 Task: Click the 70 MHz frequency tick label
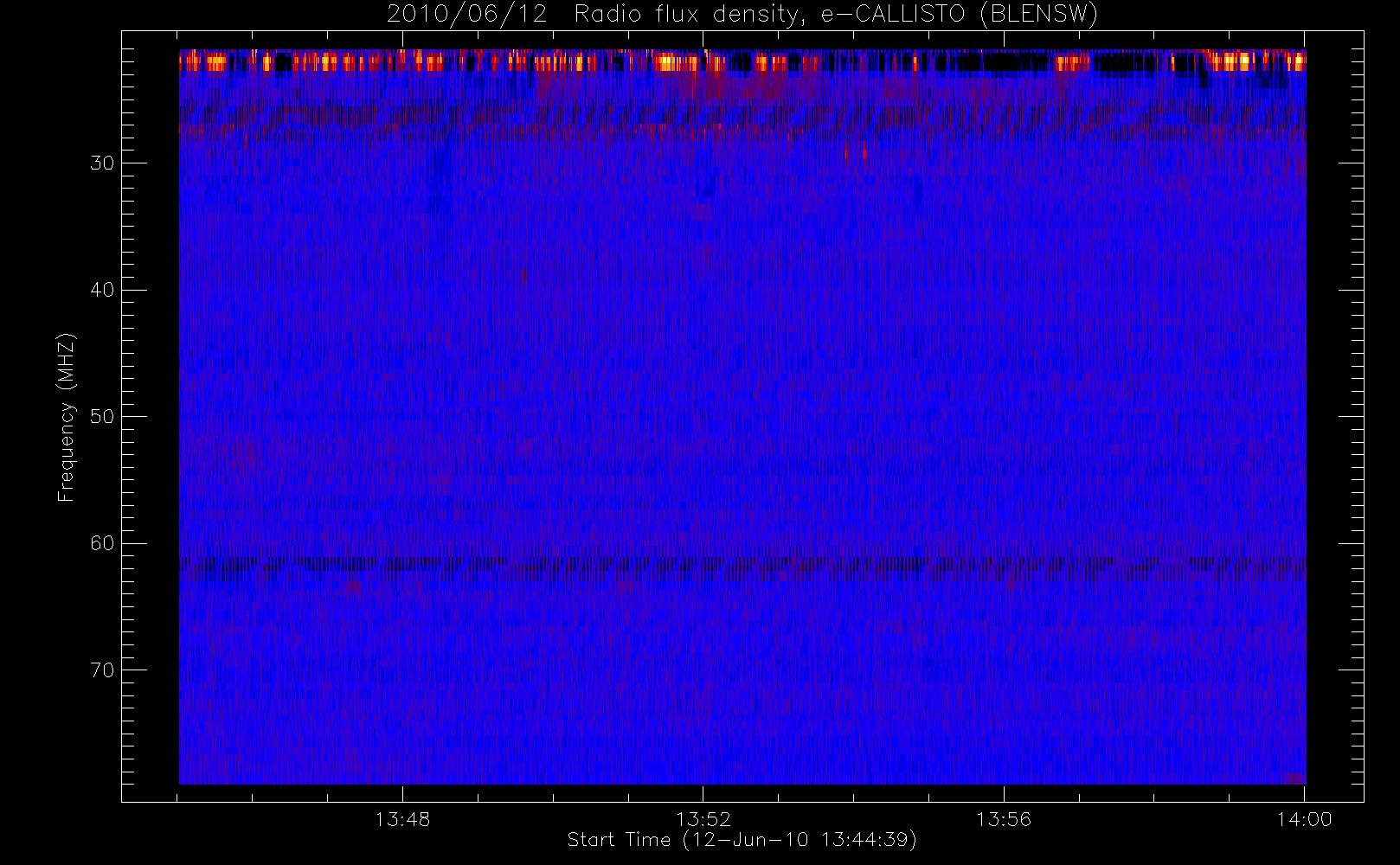pyautogui.click(x=102, y=670)
